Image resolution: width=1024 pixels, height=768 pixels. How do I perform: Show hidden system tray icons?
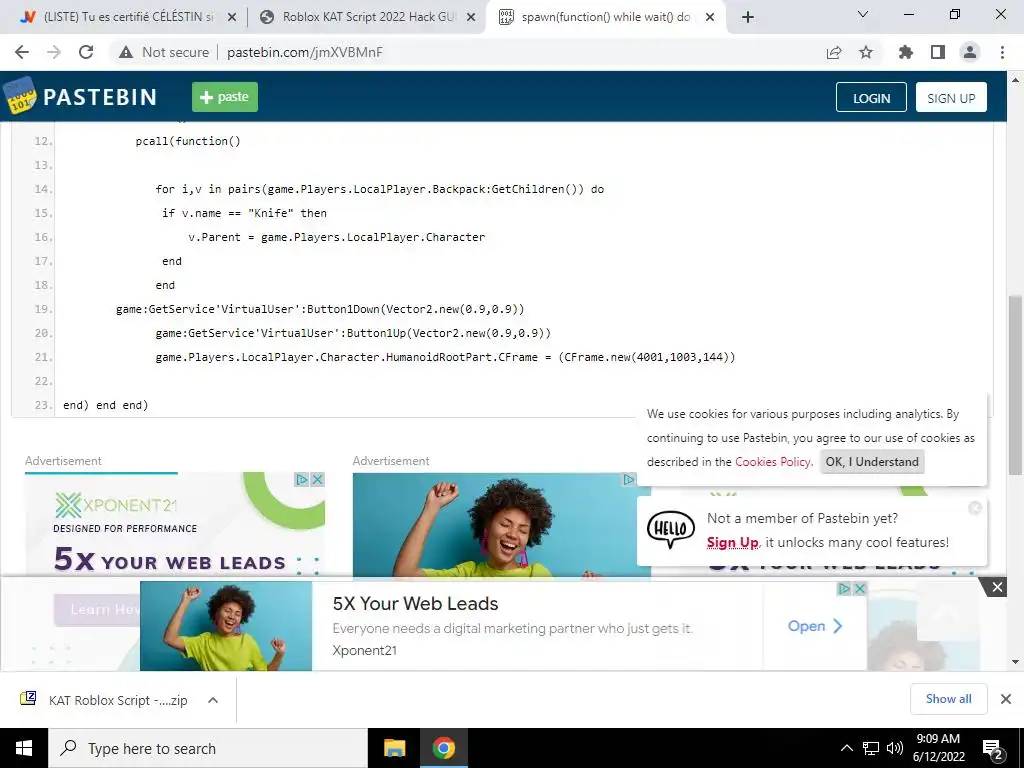pyautogui.click(x=846, y=748)
